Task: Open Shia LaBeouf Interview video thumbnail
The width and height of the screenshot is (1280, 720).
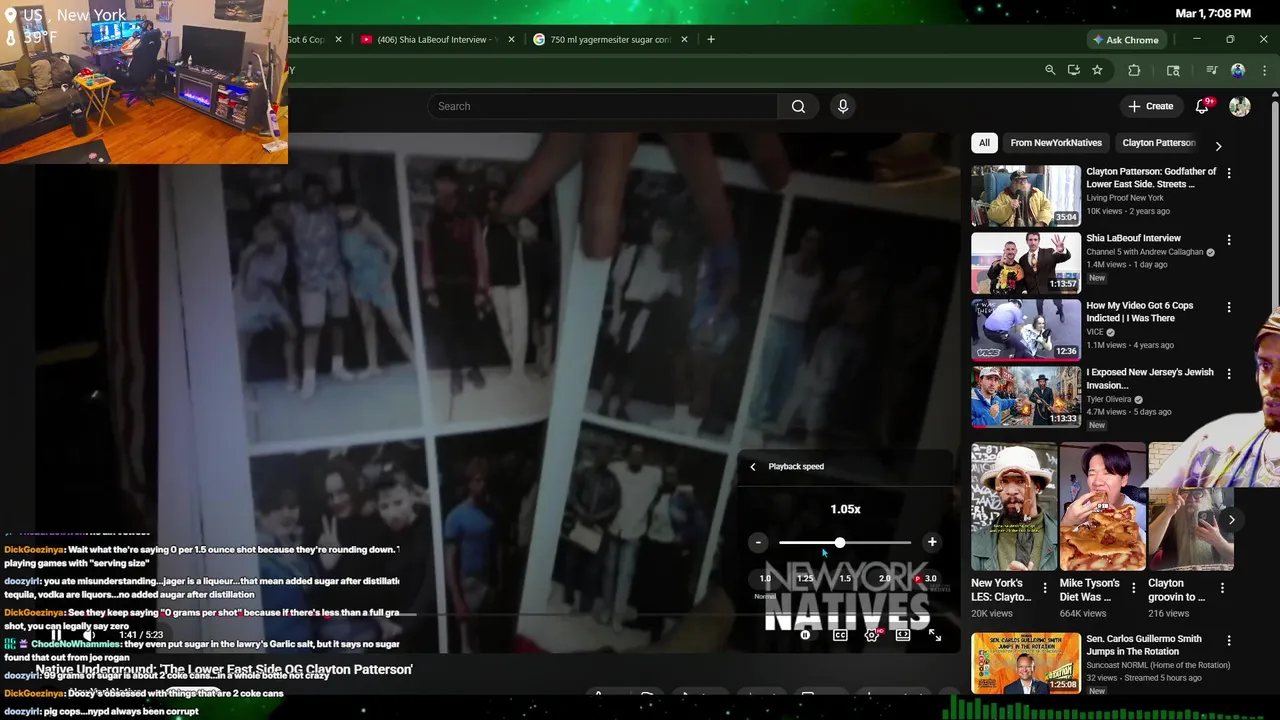Action: pyautogui.click(x=1026, y=263)
